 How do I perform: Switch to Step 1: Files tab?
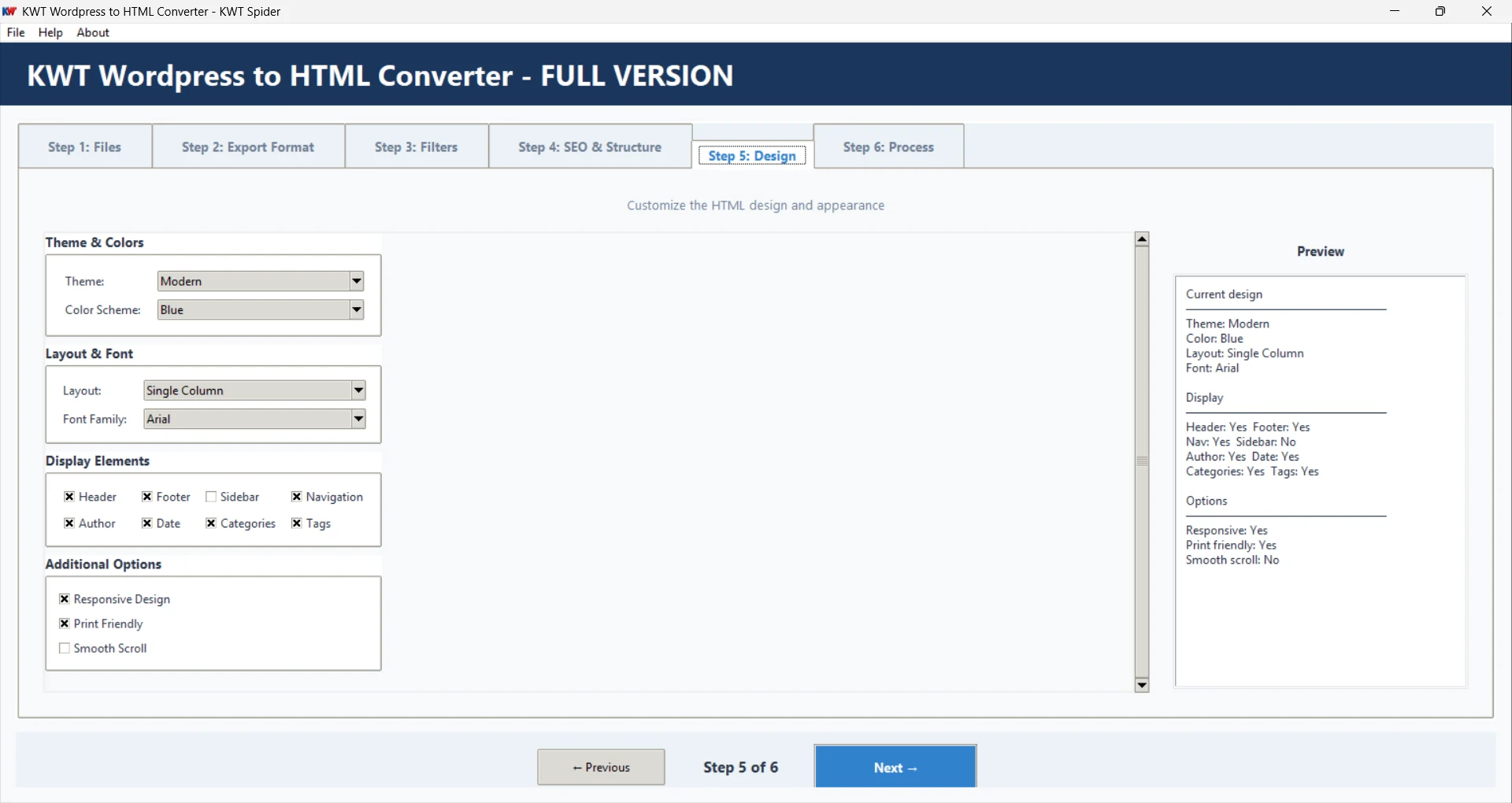coord(85,146)
